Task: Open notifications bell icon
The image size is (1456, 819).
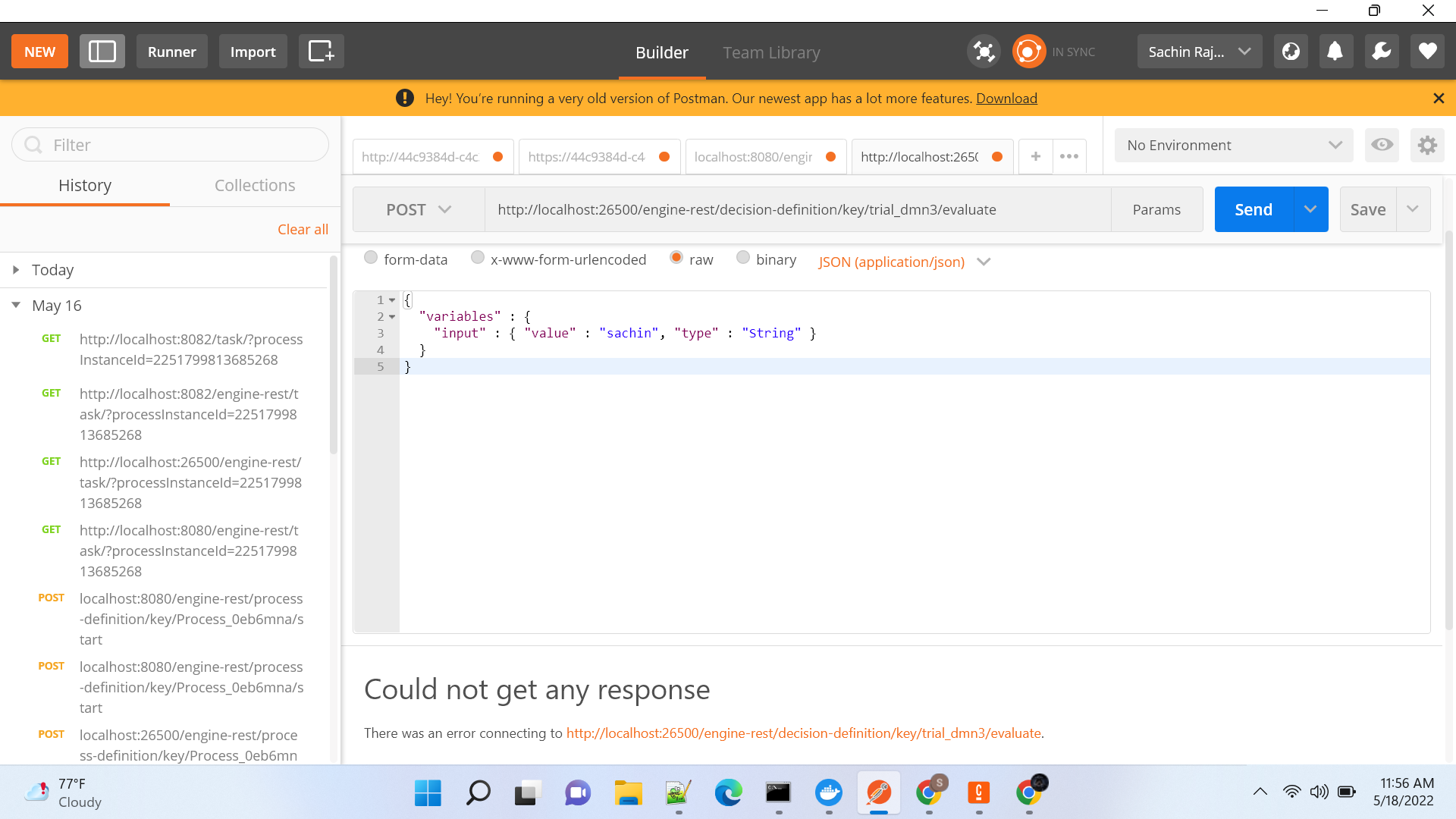Action: click(1335, 52)
